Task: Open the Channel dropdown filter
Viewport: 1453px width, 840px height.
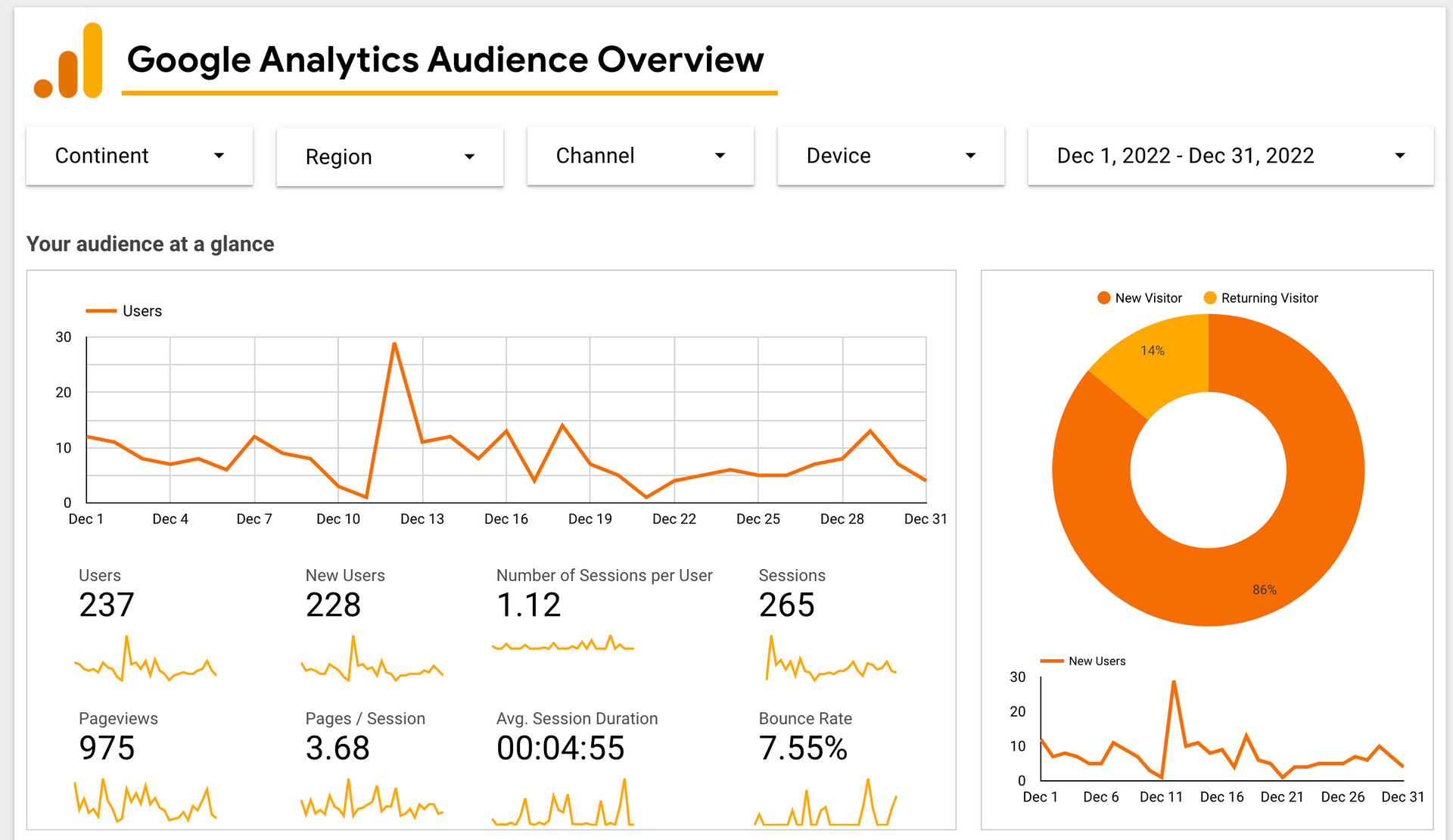Action: 640,156
